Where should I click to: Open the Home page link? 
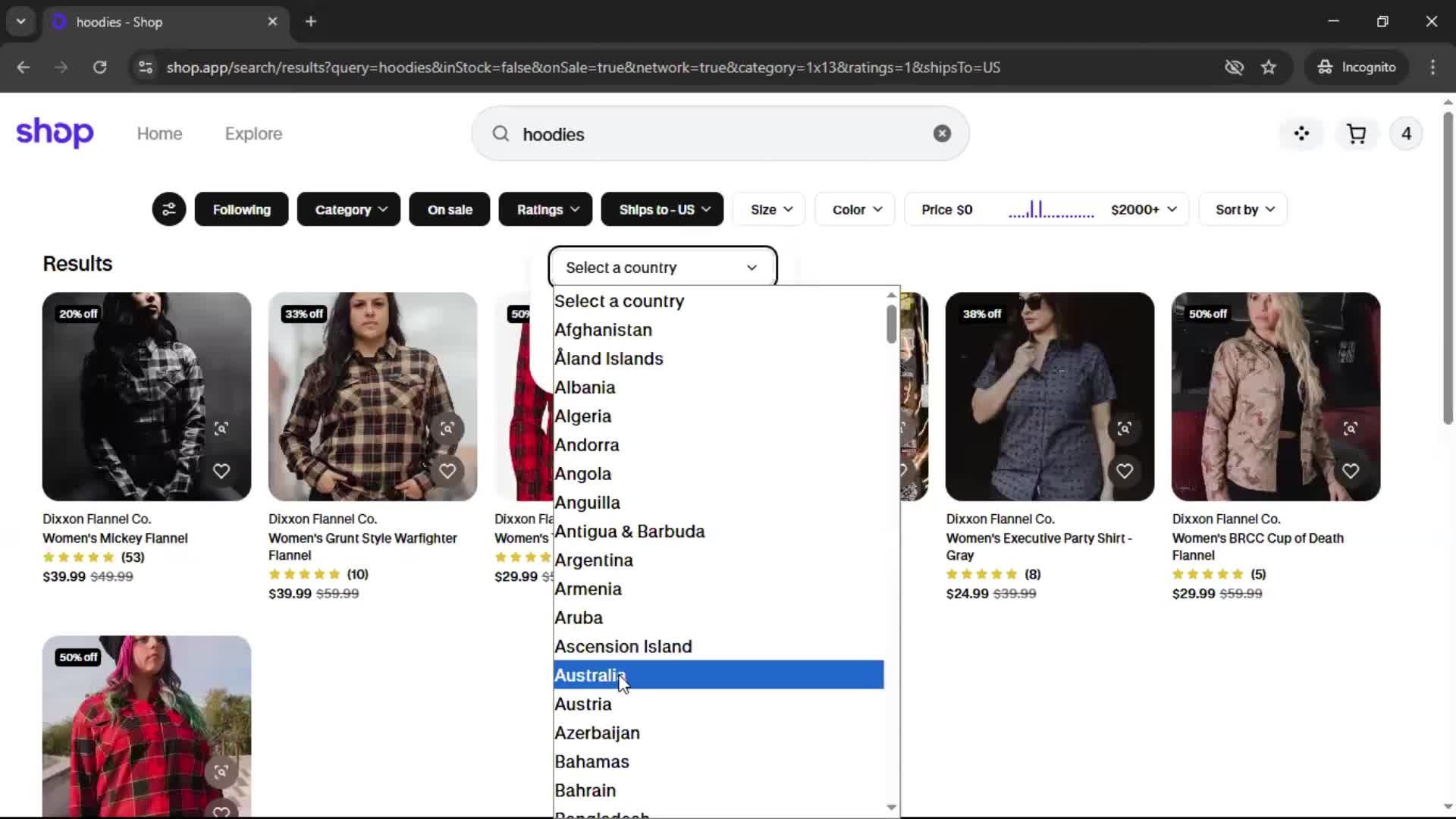pyautogui.click(x=159, y=134)
